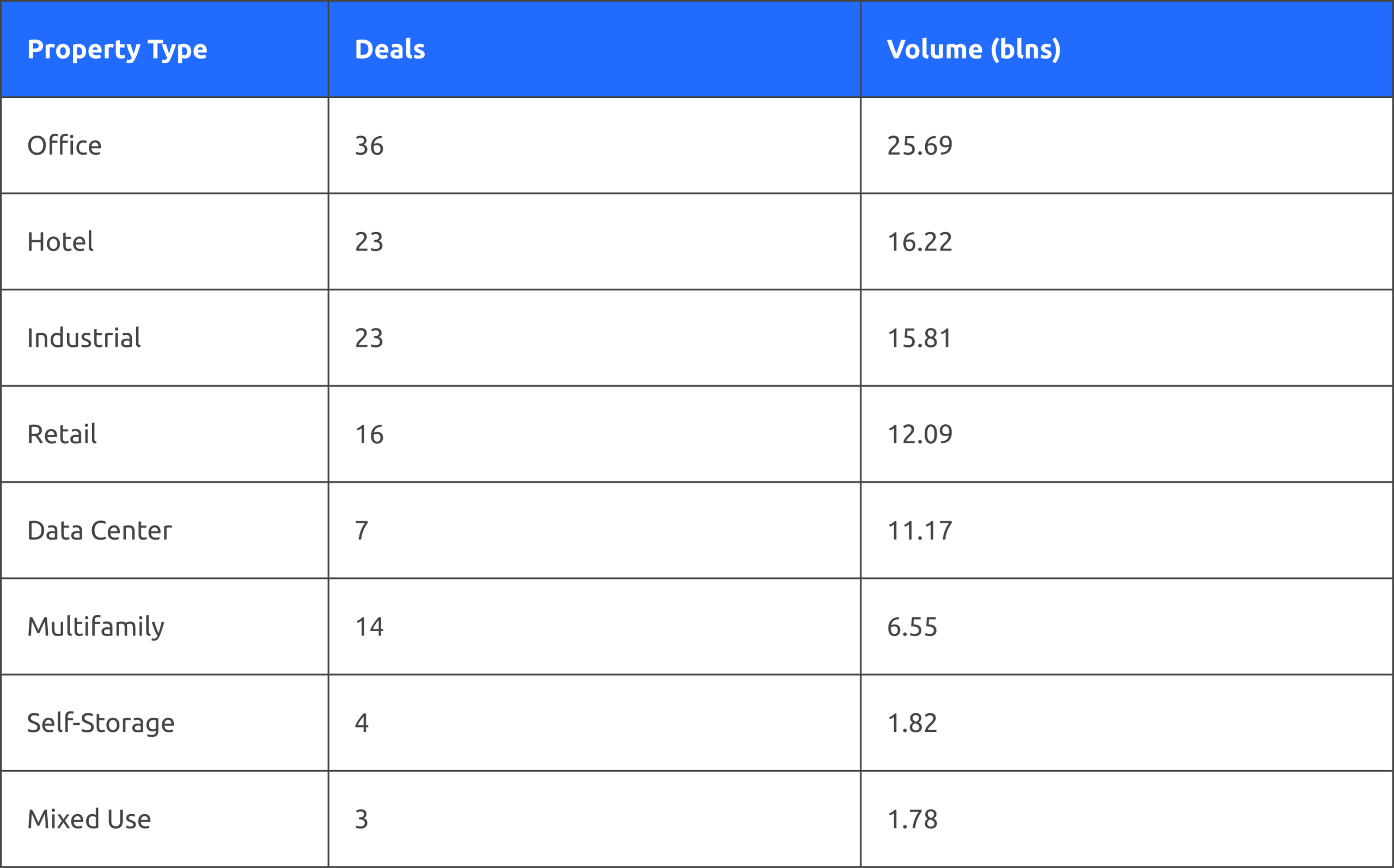Click the Volume (blns) column header
This screenshot has width=1394, height=868.
click(x=973, y=50)
